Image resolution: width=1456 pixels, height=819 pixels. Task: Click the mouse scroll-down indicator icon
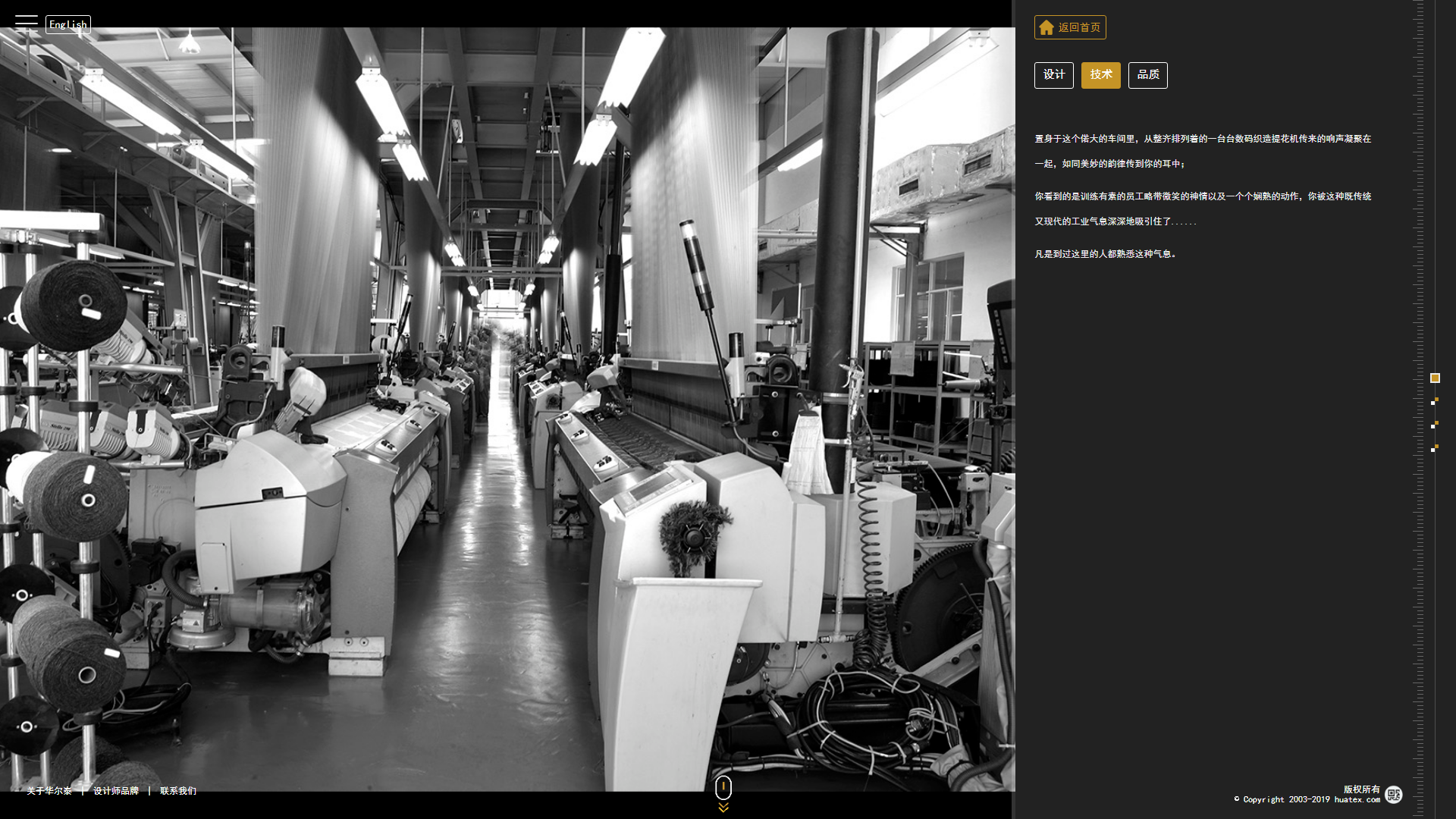coord(723,793)
